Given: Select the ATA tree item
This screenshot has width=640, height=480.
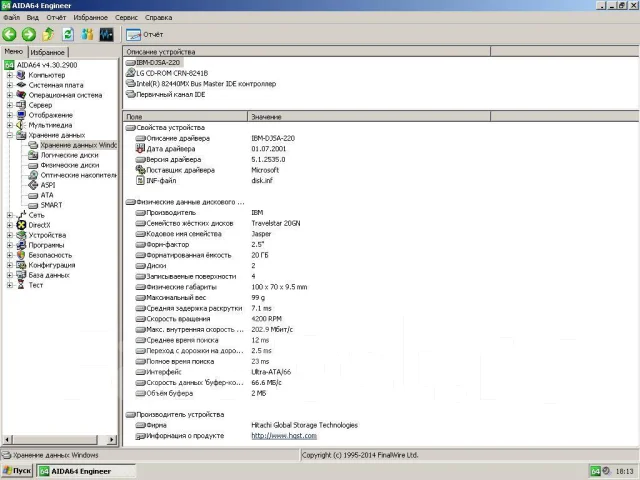Looking at the screenshot, I should [x=47, y=195].
